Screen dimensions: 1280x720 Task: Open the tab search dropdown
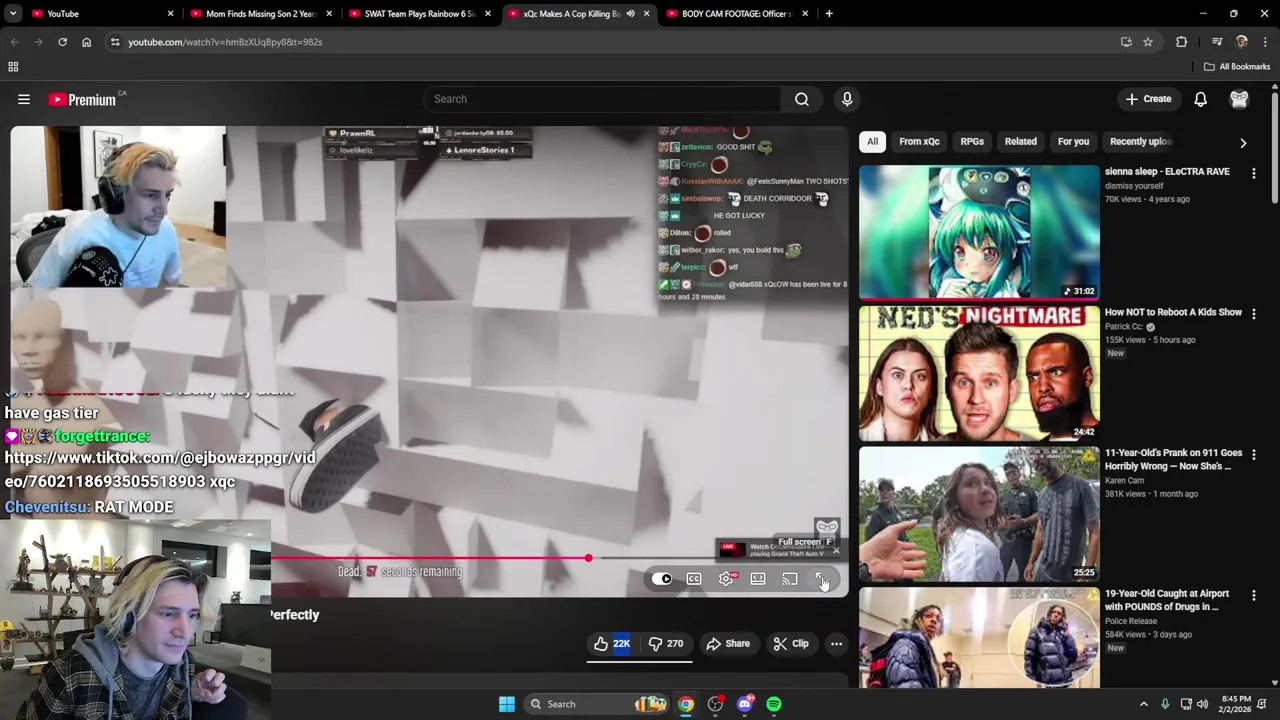click(13, 14)
